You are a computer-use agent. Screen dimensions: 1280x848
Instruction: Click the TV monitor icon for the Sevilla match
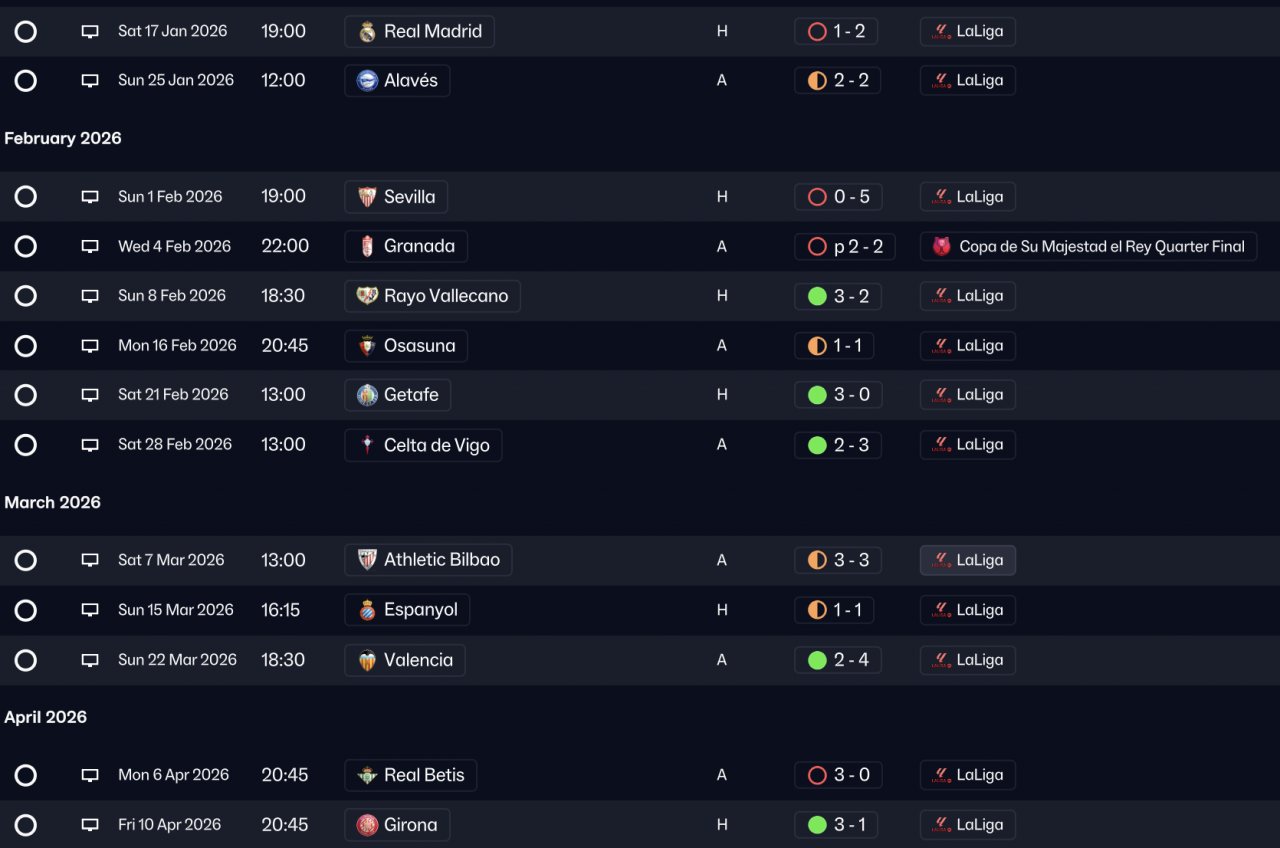click(x=90, y=197)
